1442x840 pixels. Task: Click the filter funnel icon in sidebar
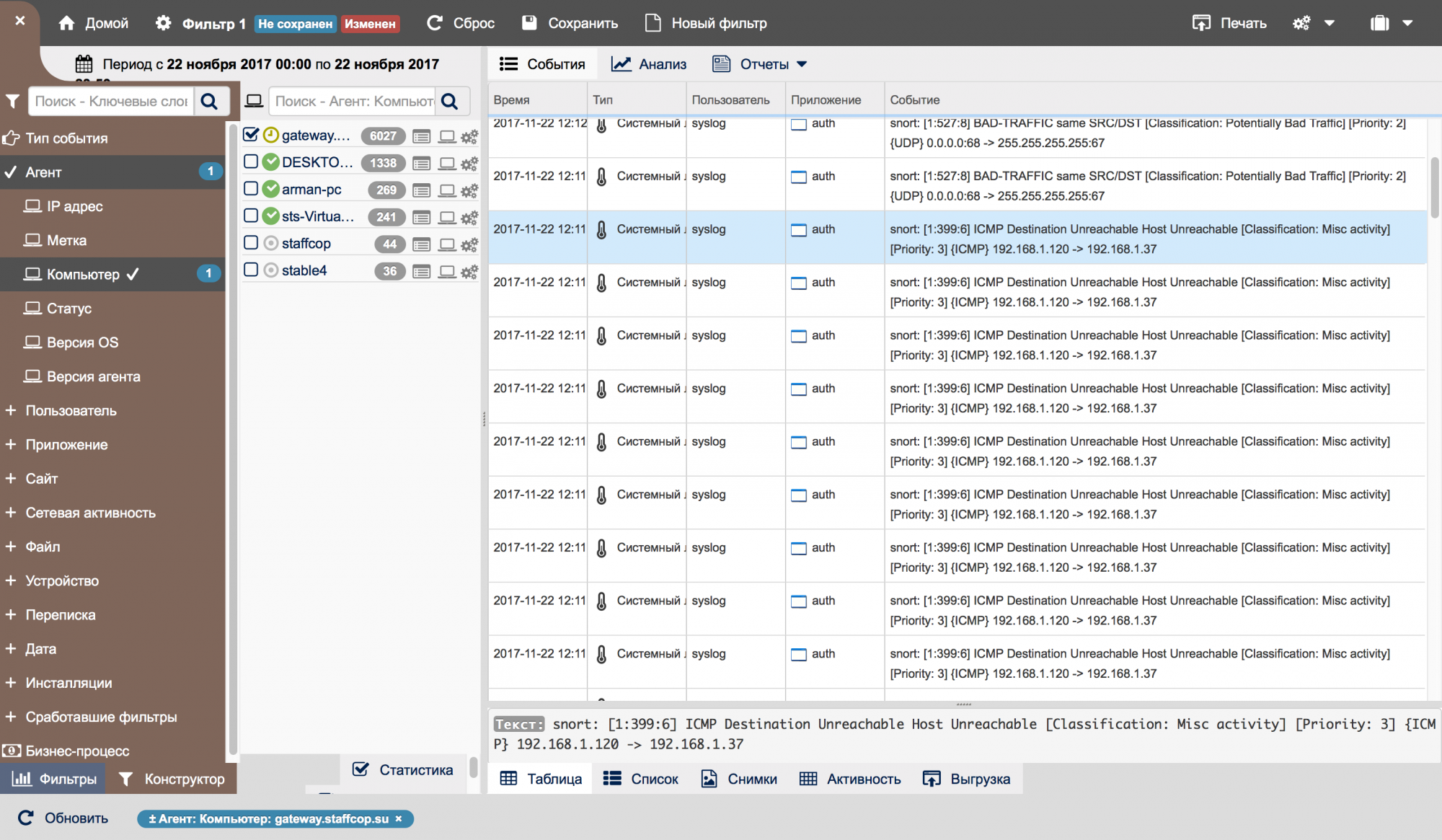point(12,102)
